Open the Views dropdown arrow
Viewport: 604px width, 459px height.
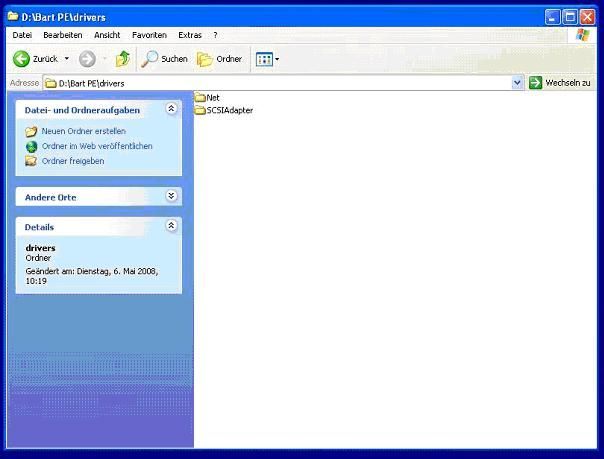pyautogui.click(x=277, y=59)
